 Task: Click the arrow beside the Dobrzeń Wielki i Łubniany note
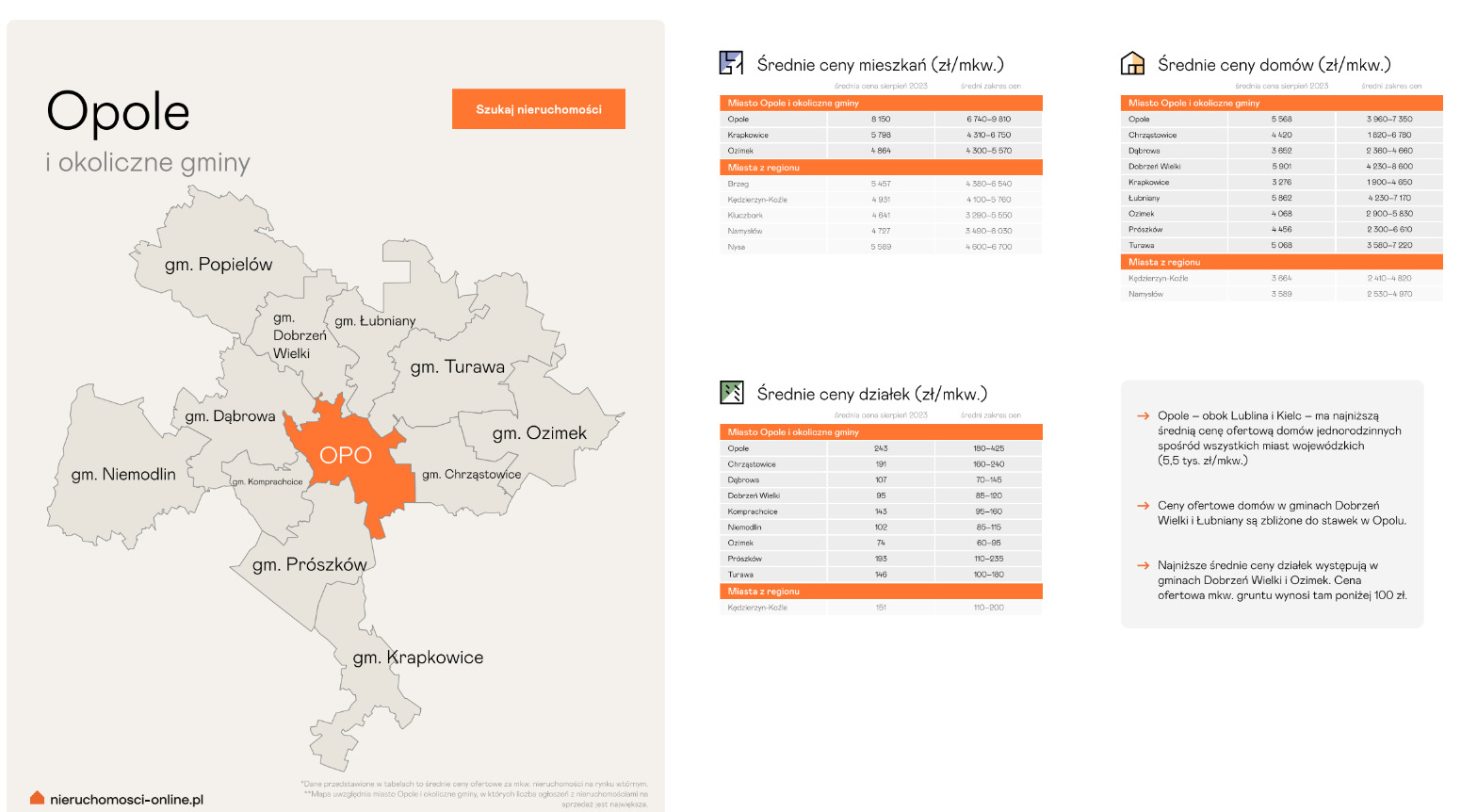pyautogui.click(x=1143, y=506)
